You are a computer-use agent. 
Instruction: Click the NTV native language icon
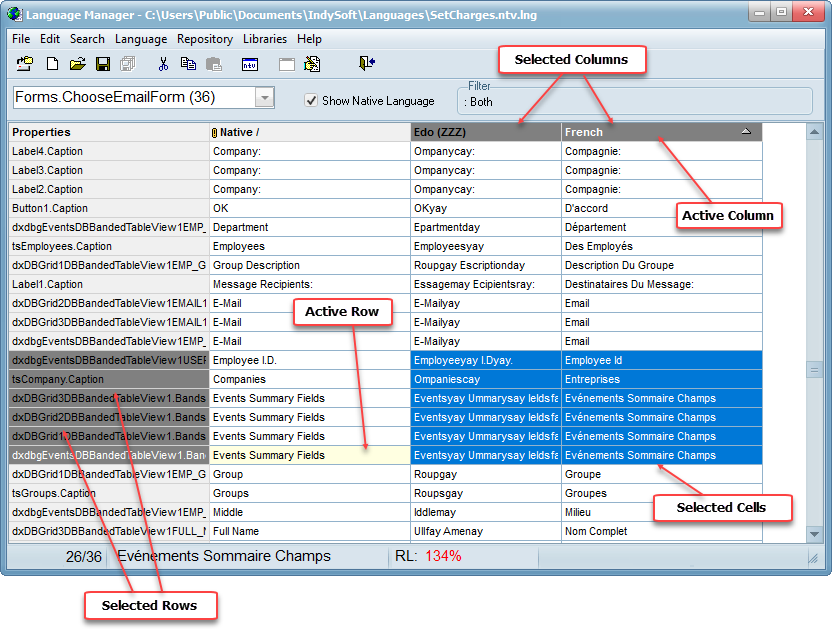click(250, 64)
